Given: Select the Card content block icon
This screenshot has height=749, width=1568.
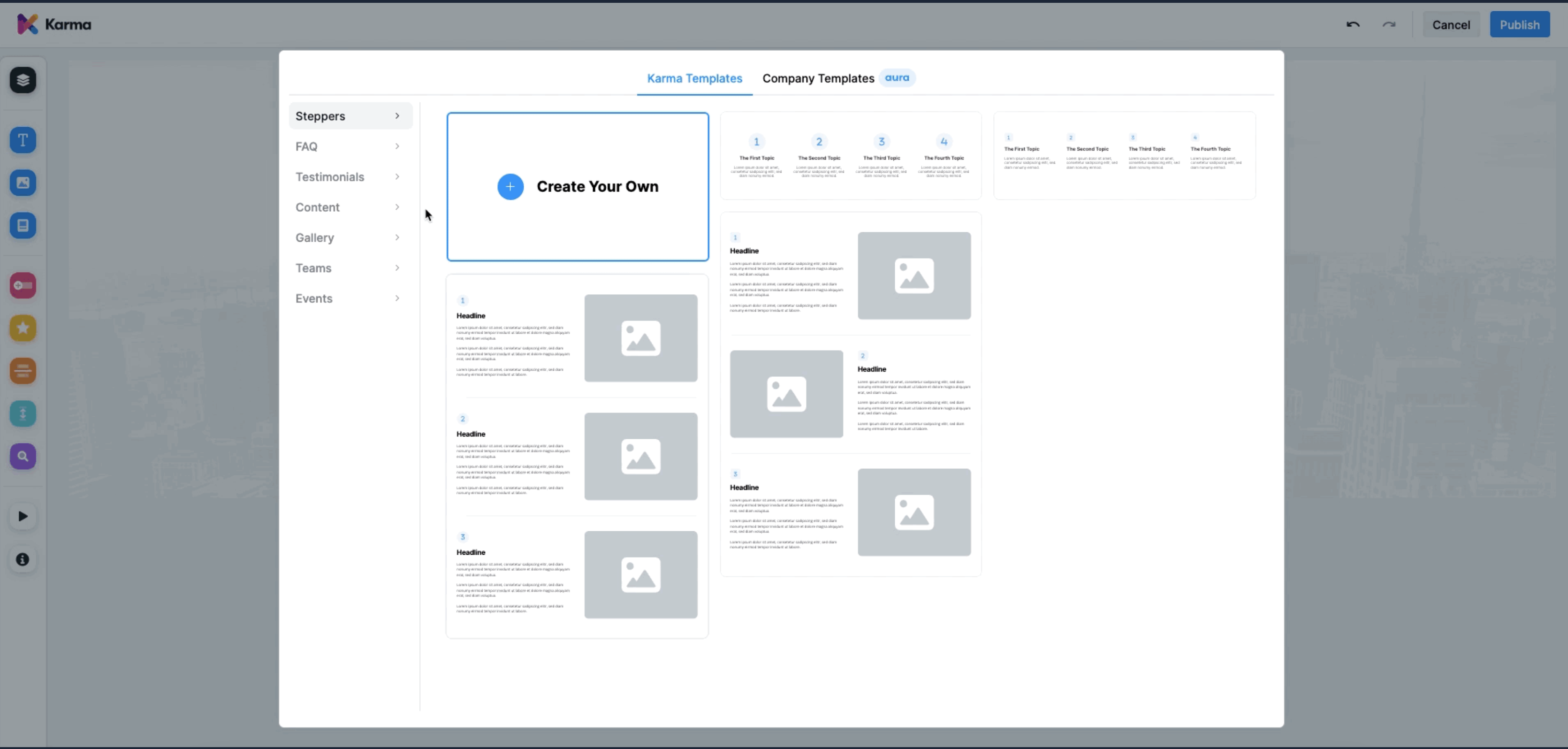Looking at the screenshot, I should (x=23, y=225).
